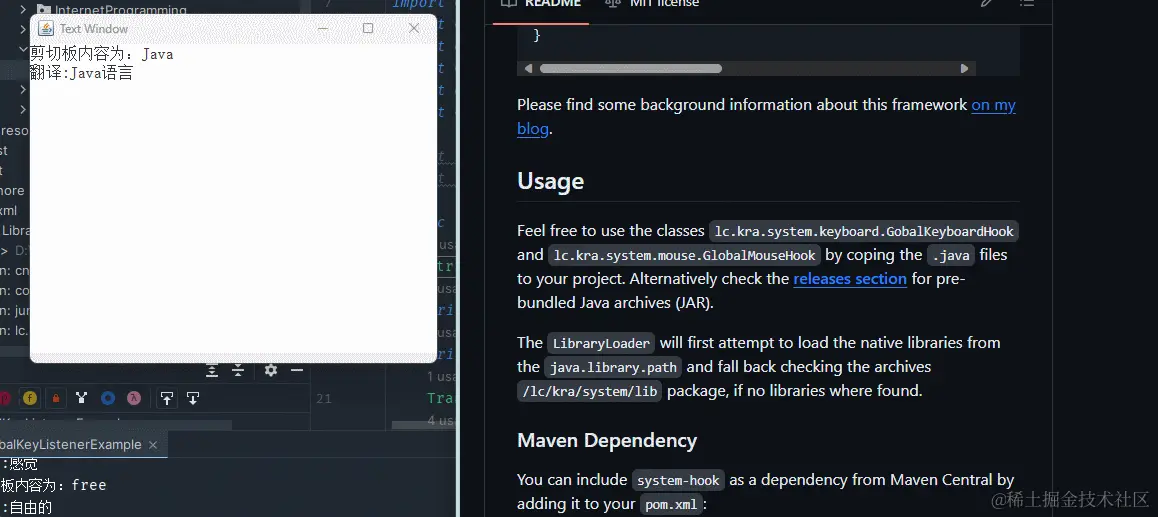This screenshot has height=517, width=1158.
Task: Click the 'Usage' heading
Action: (550, 181)
